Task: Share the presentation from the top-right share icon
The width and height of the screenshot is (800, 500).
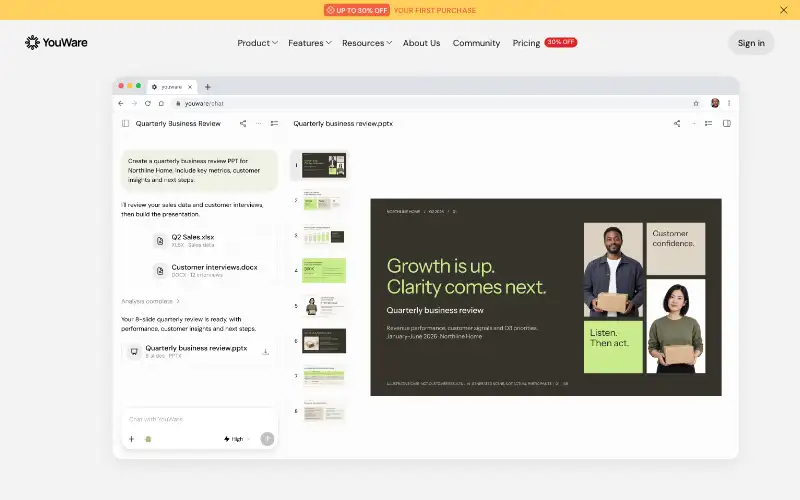Action: point(677,123)
